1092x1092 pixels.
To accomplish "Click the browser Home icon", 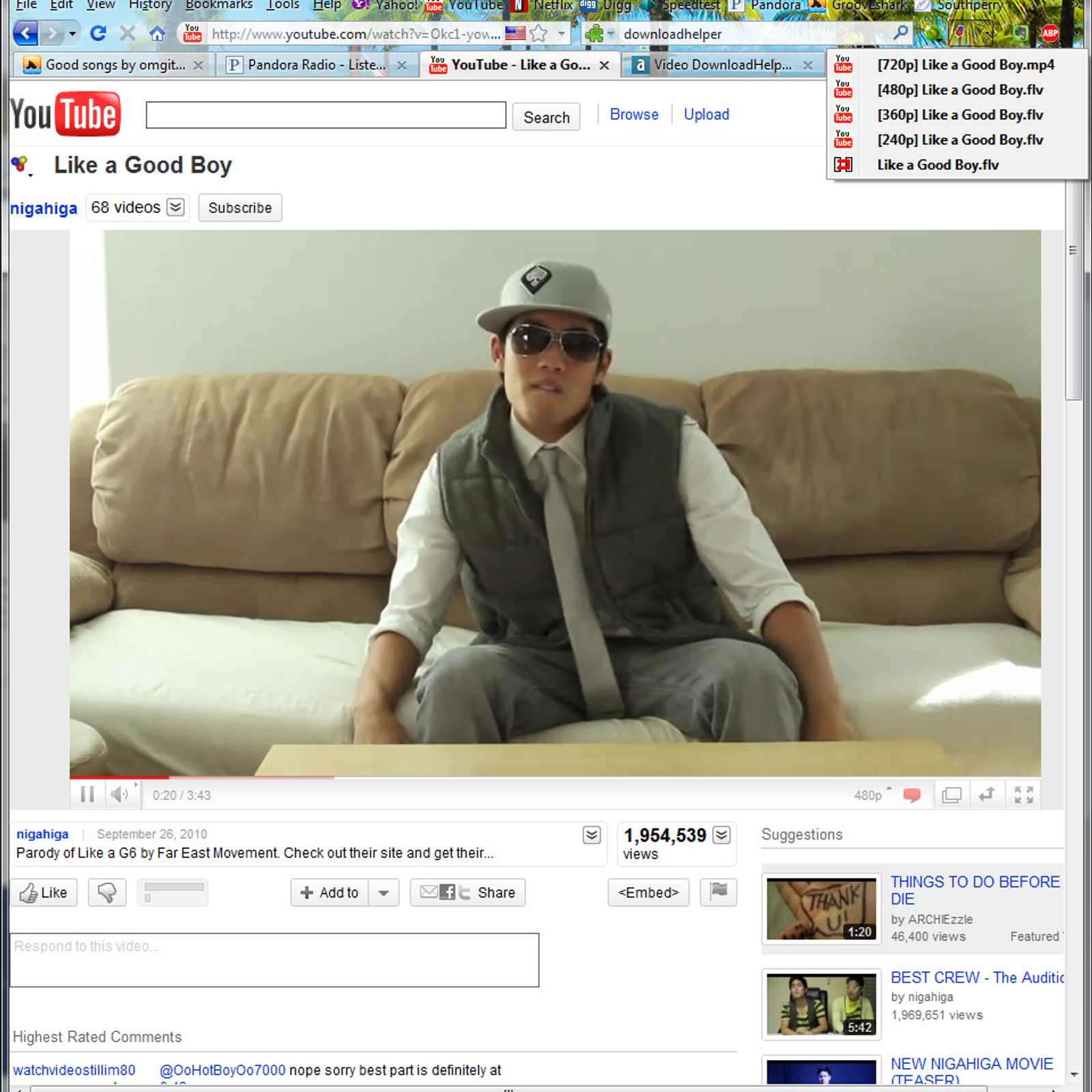I will coord(157,33).
